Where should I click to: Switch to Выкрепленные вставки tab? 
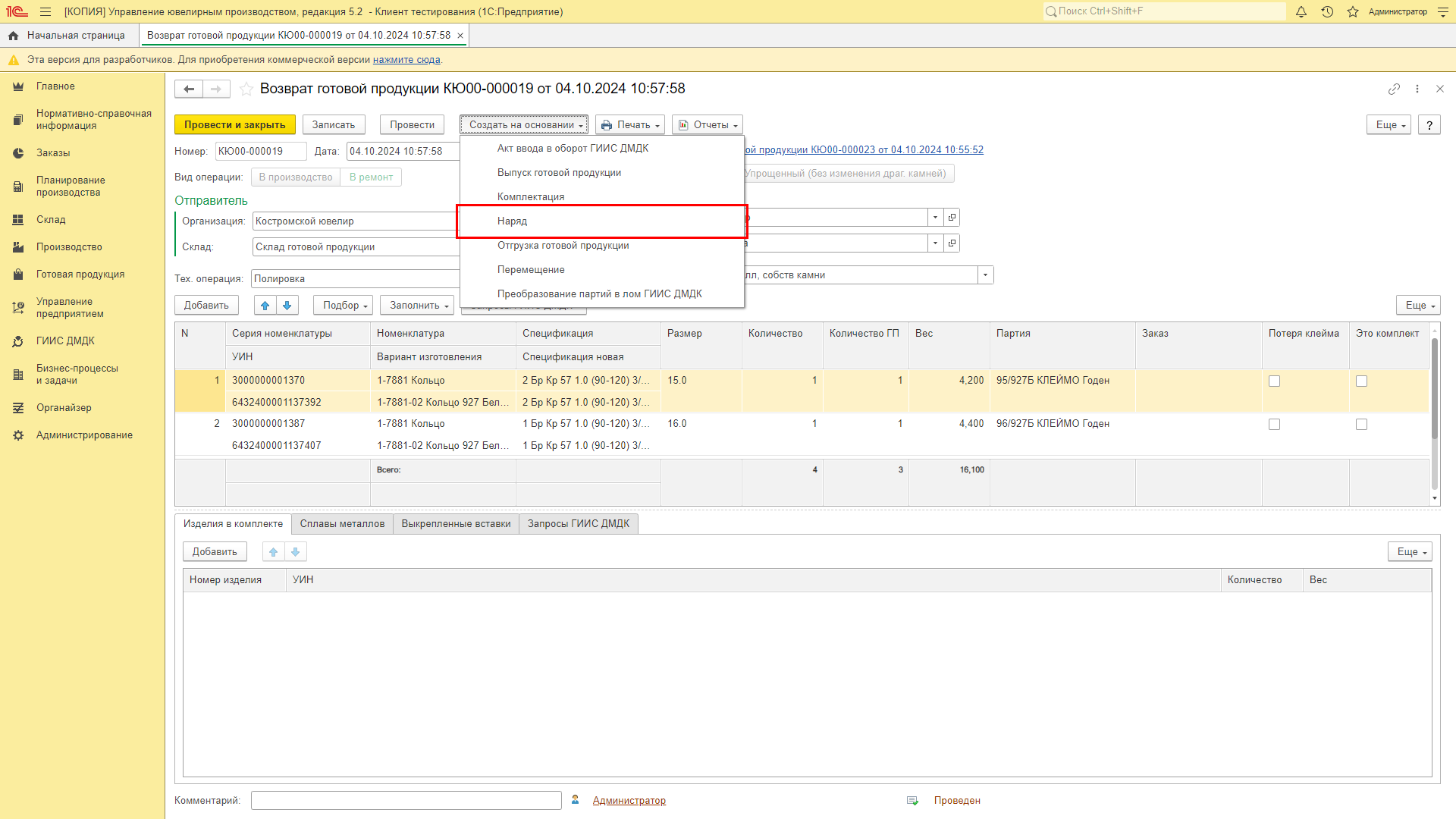pos(456,524)
